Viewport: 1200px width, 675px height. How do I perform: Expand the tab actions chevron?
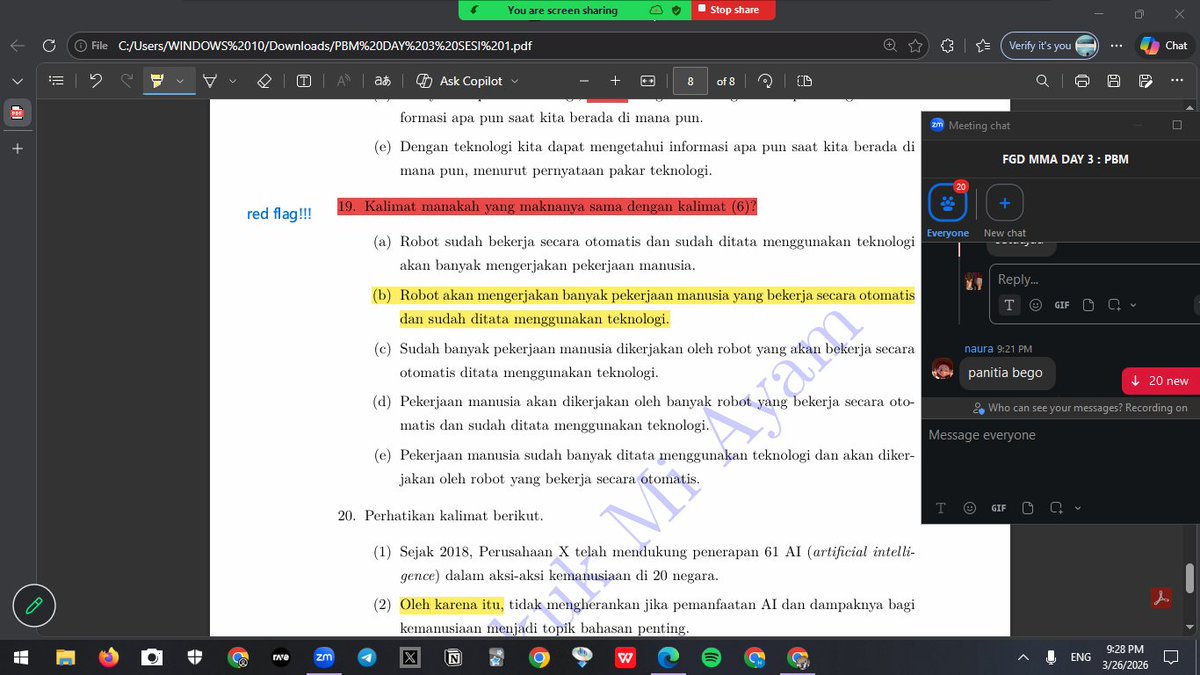[x=17, y=81]
